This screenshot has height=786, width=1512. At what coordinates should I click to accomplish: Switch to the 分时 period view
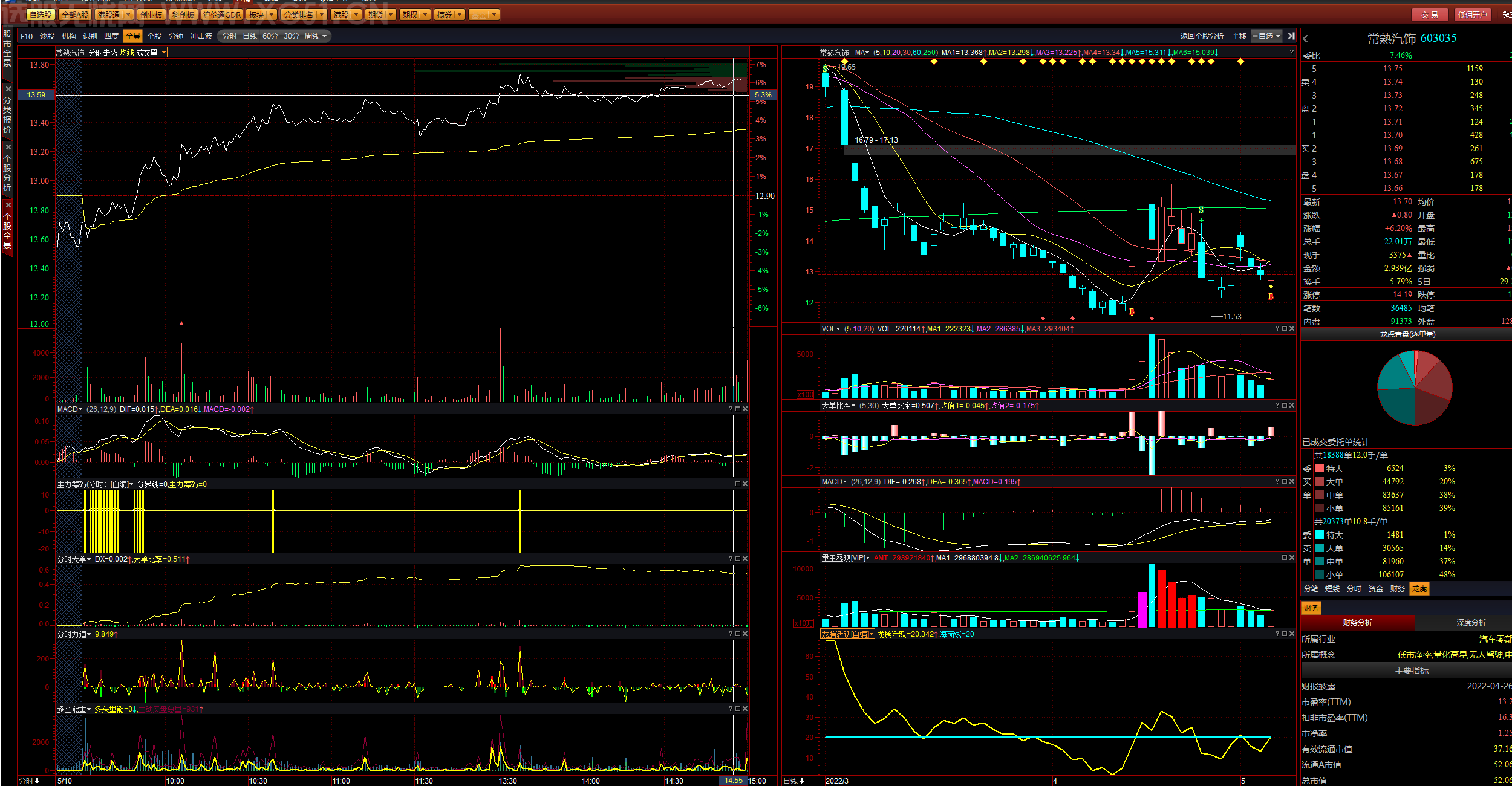tap(229, 36)
